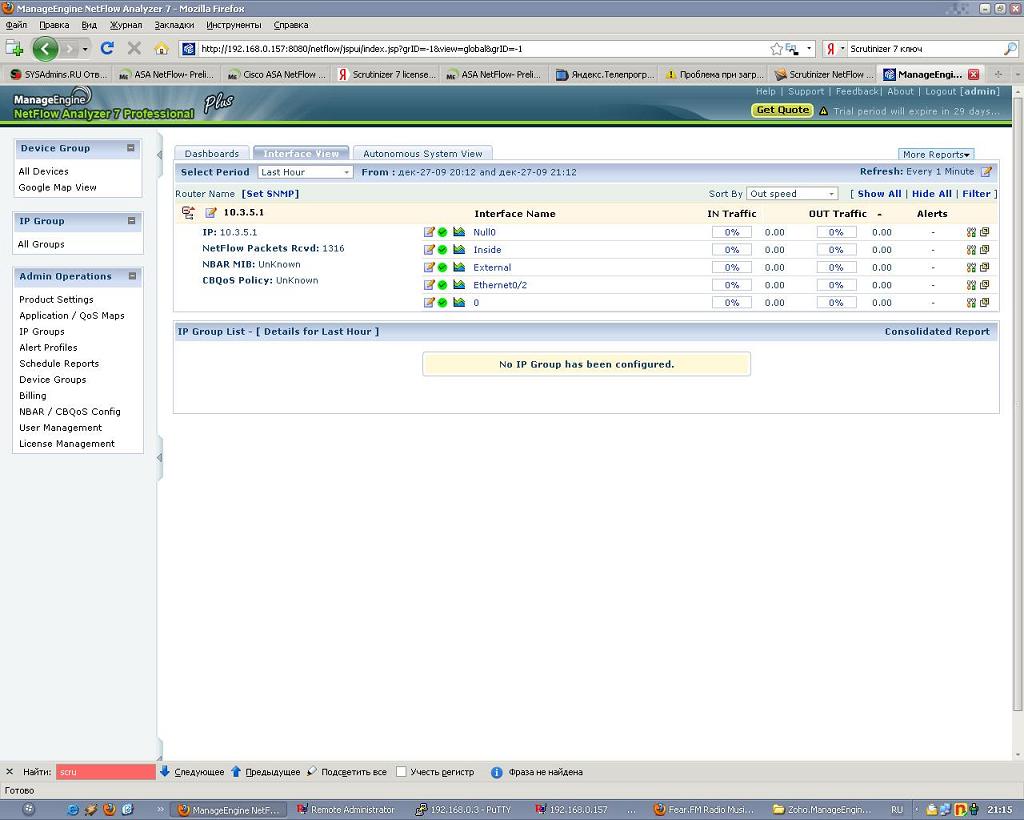The height and width of the screenshot is (820, 1024).
Task: Click the Logout link in the header
Action: pyautogui.click(x=940, y=91)
